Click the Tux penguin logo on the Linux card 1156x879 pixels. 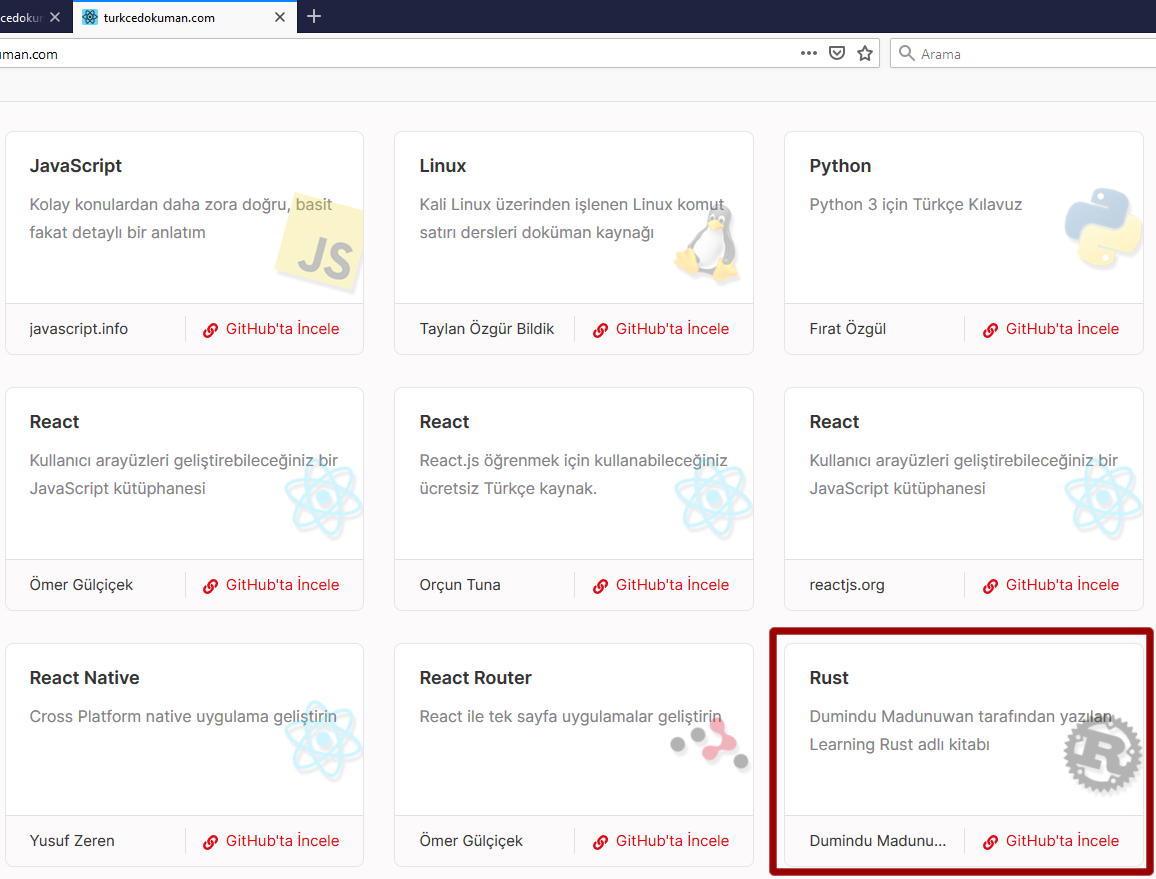point(708,243)
